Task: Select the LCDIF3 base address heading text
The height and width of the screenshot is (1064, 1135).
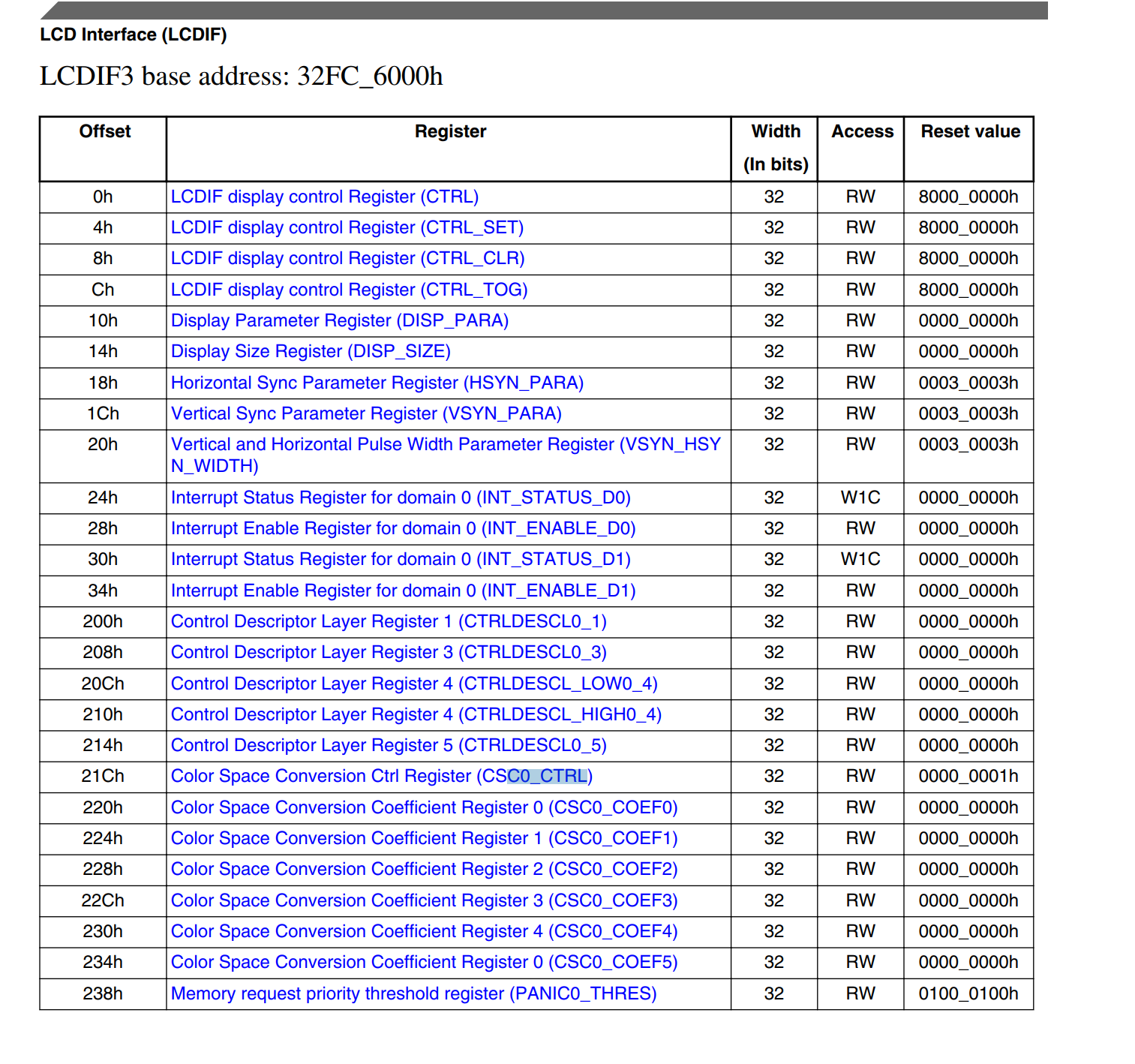Action: click(x=242, y=76)
